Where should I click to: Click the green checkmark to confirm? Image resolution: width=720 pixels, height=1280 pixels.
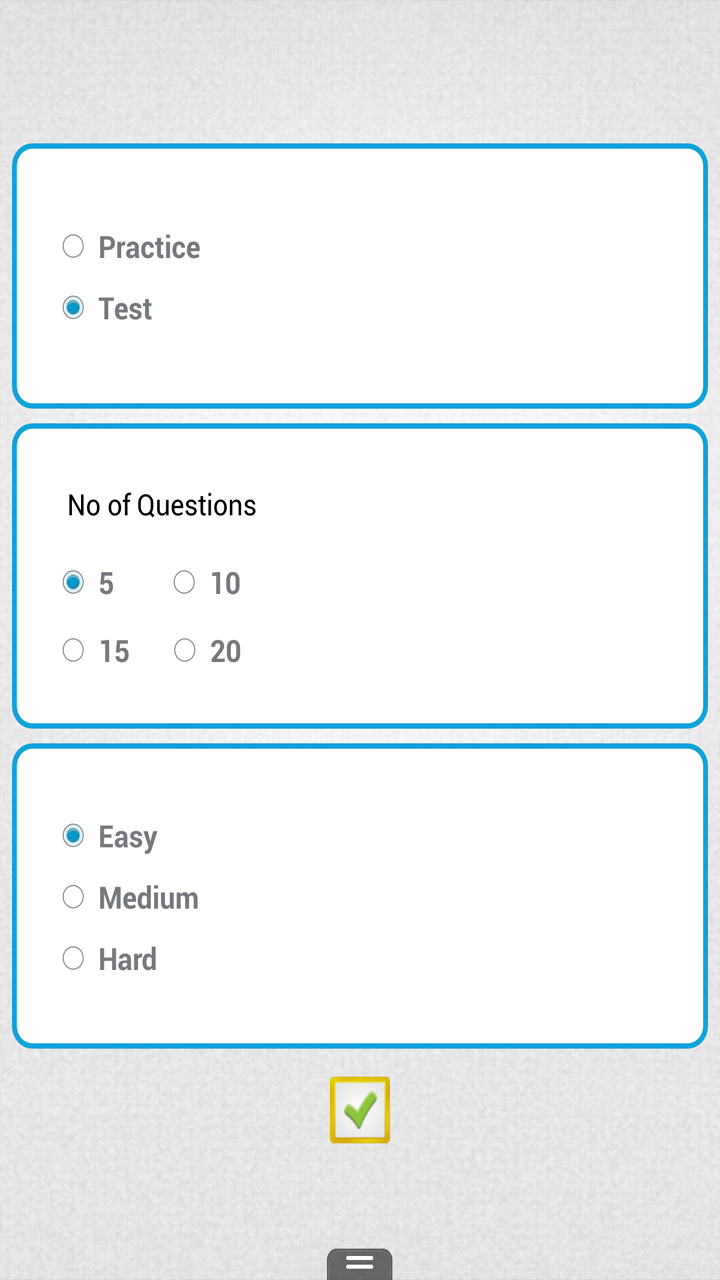359,1109
